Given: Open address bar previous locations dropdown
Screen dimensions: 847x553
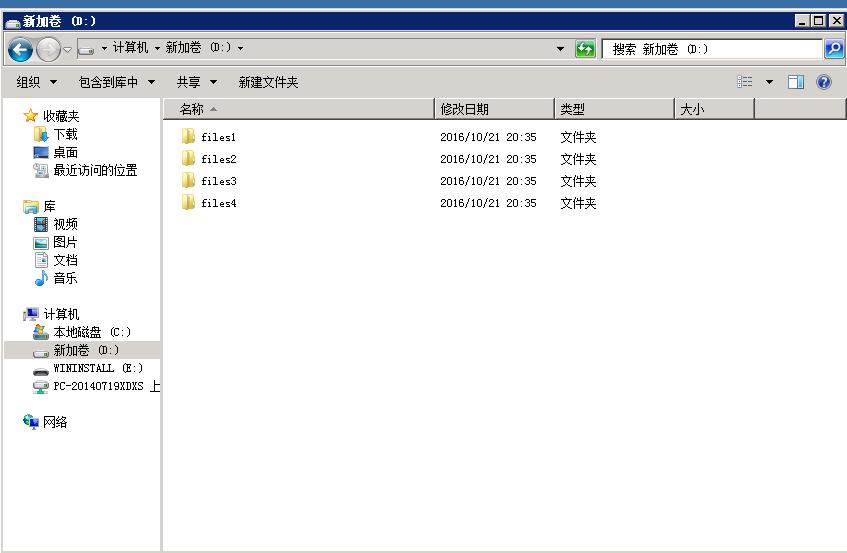Looking at the screenshot, I should (x=561, y=49).
